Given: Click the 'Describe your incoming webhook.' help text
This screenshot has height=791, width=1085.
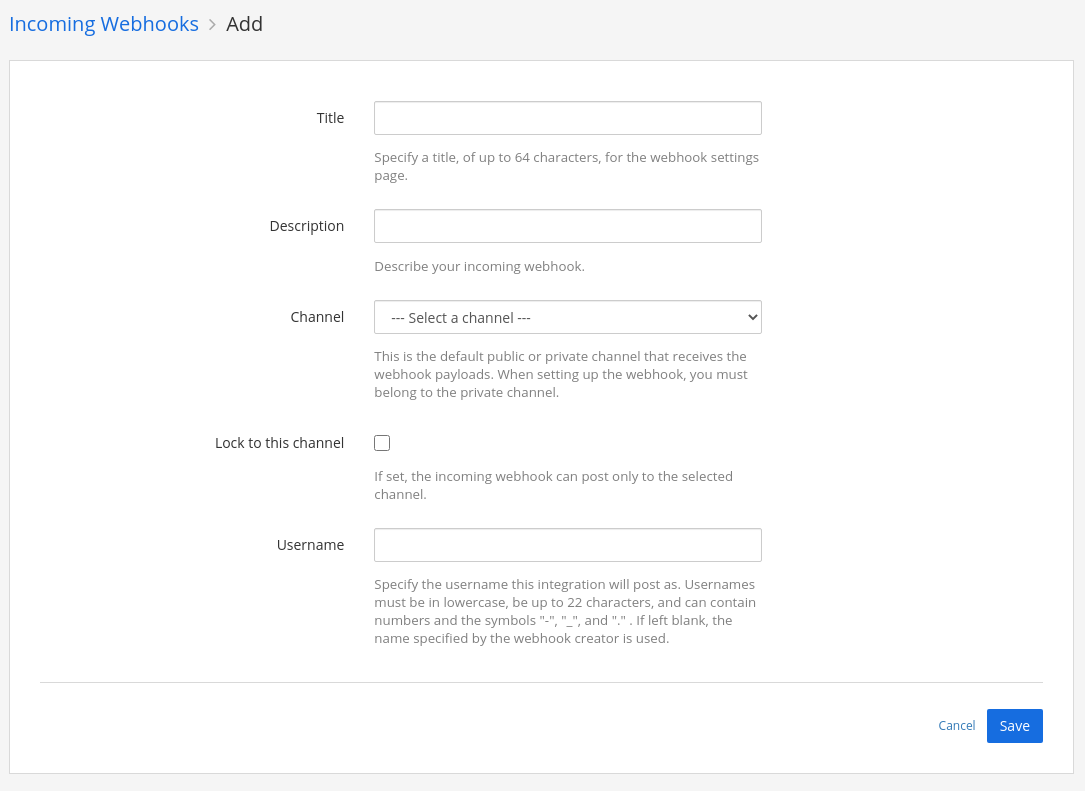Looking at the screenshot, I should coord(480,266).
